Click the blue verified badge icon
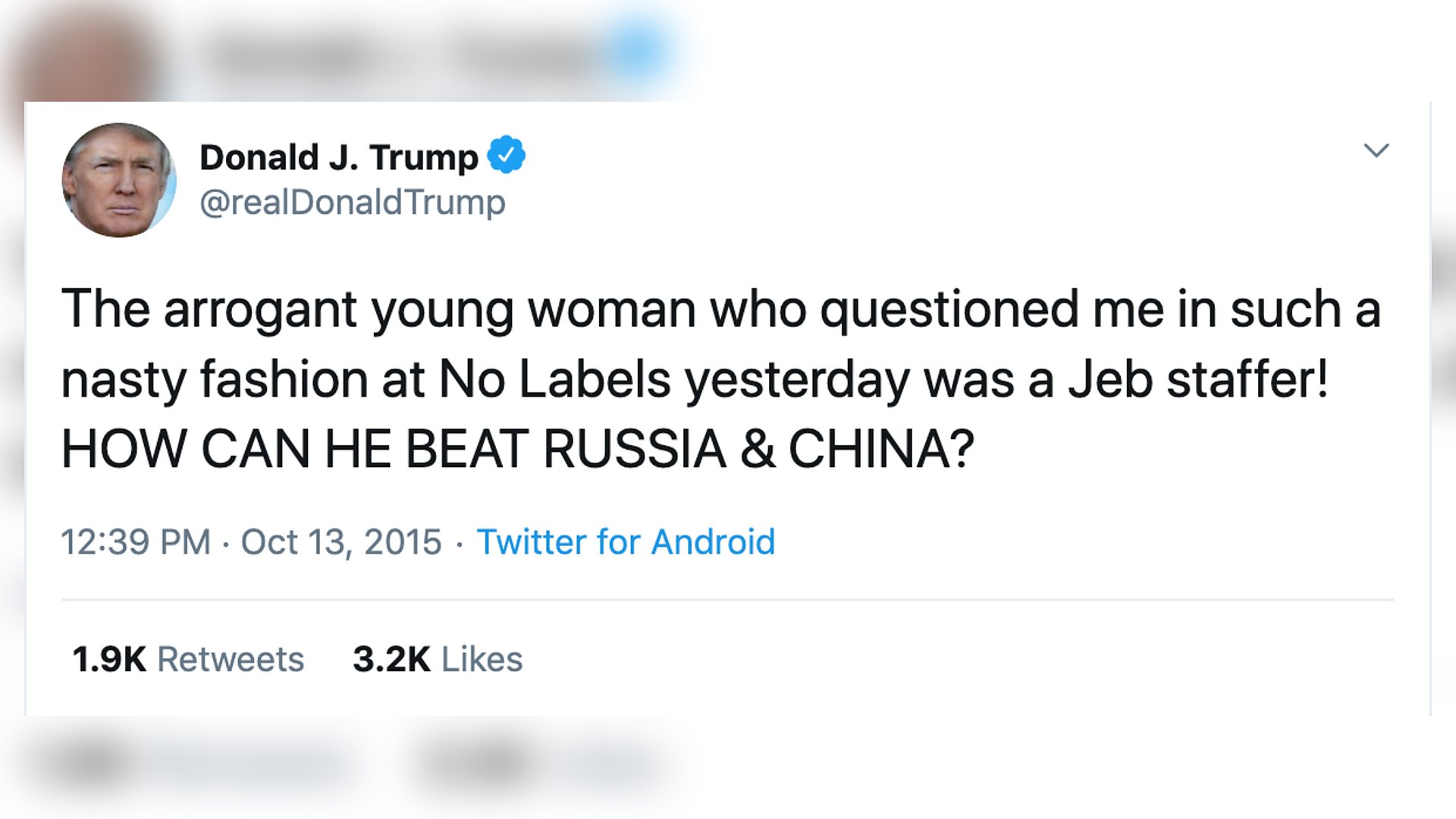The image size is (1456, 819). (507, 154)
